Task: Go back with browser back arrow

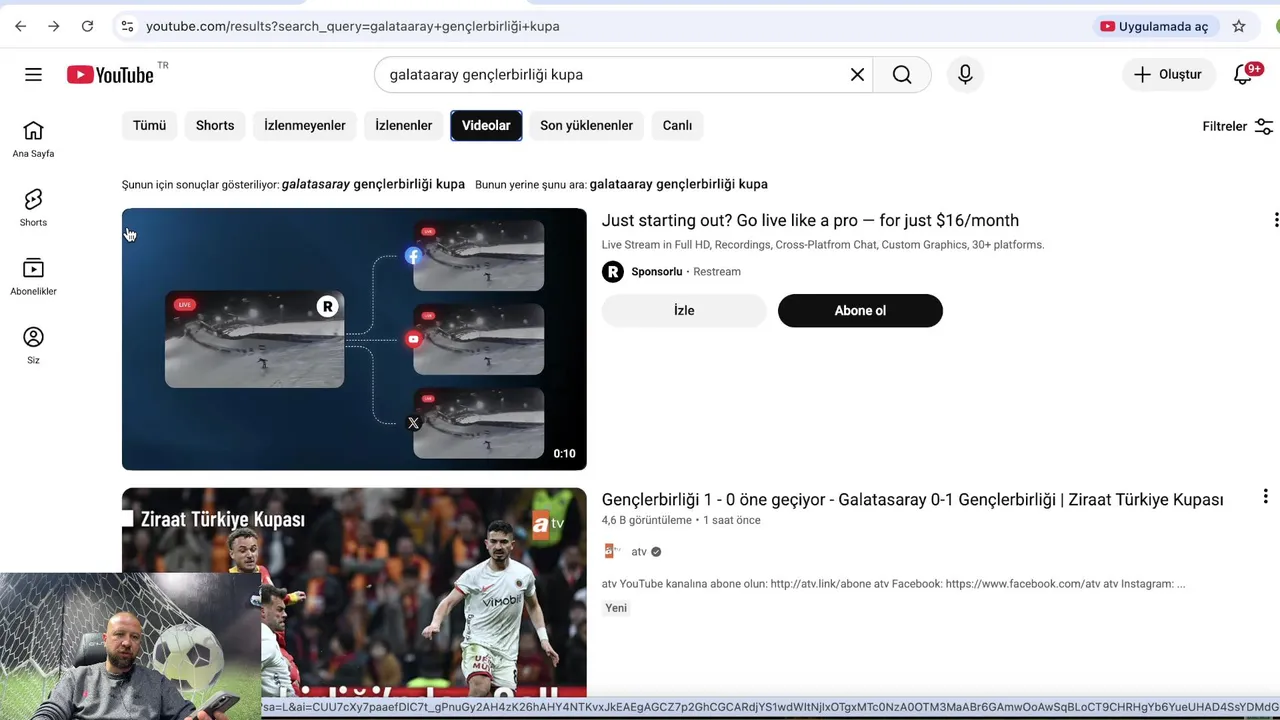Action: [20, 26]
